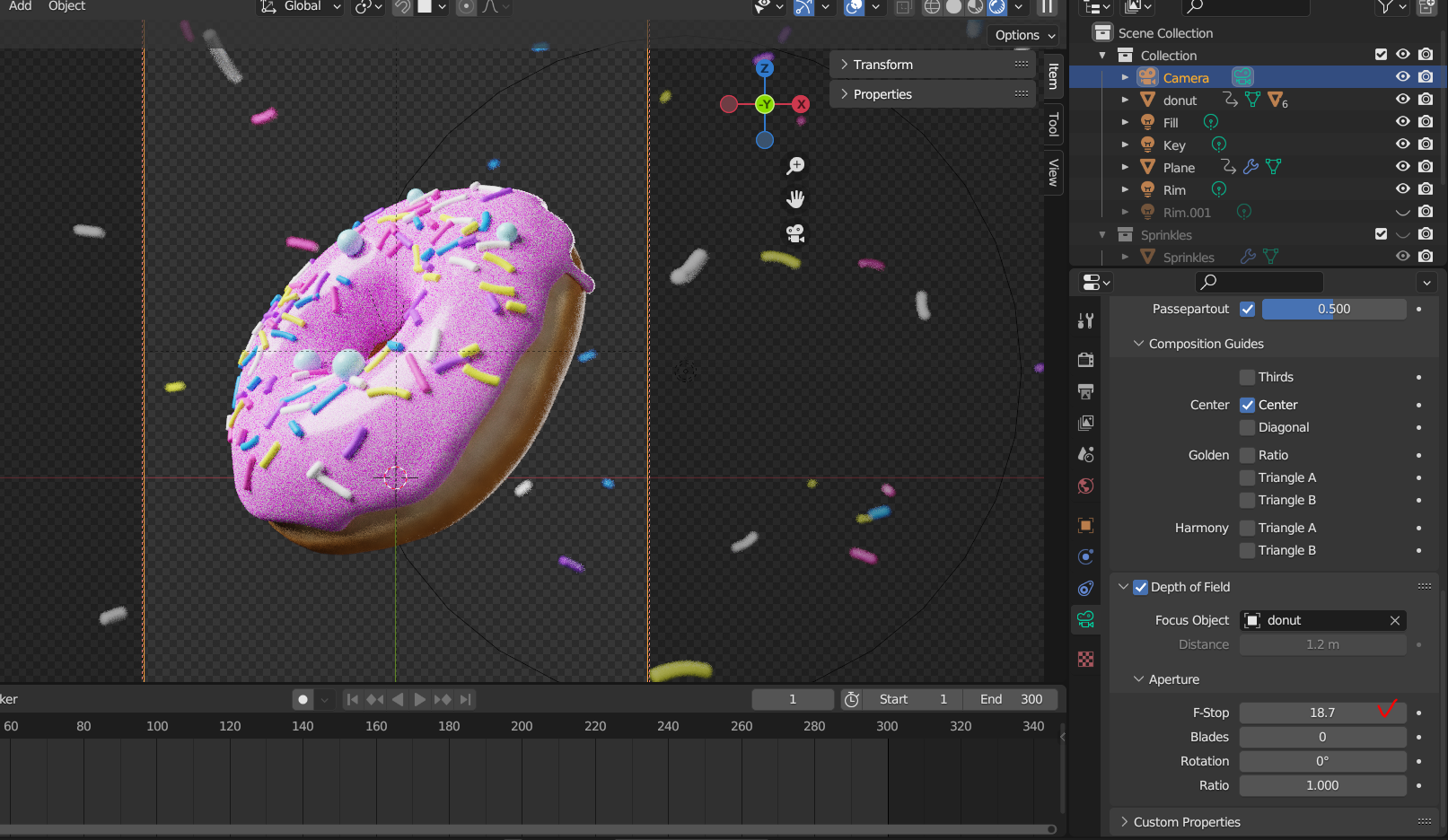Image resolution: width=1448 pixels, height=840 pixels.
Task: Enable the Diagonal composition guide
Action: pos(1247,427)
